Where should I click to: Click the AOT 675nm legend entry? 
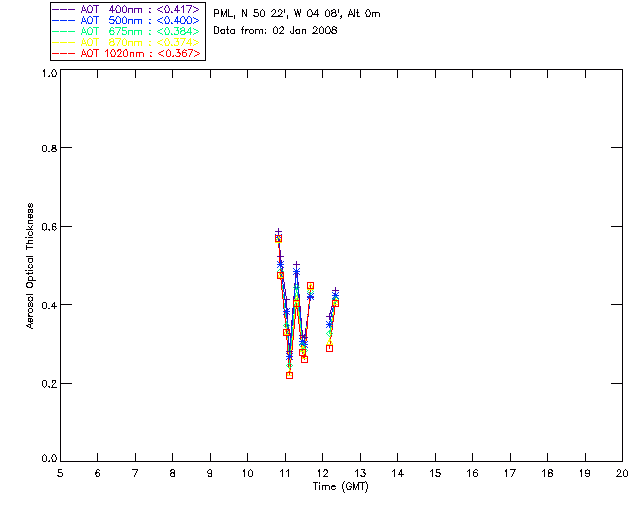click(x=126, y=31)
